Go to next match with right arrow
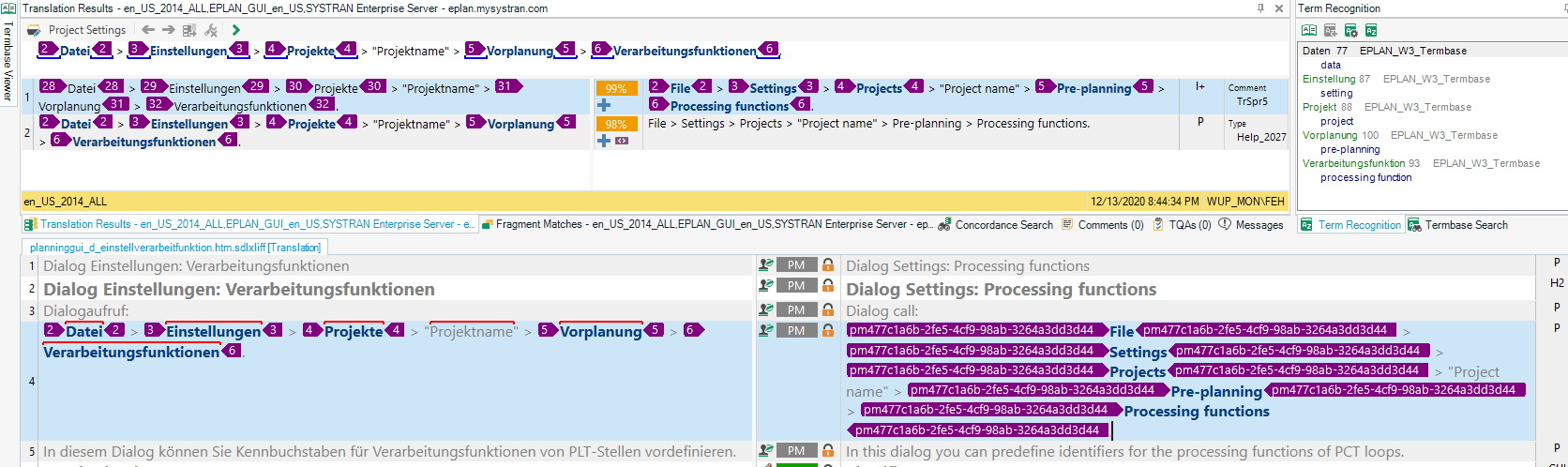1568x467 pixels. click(169, 30)
